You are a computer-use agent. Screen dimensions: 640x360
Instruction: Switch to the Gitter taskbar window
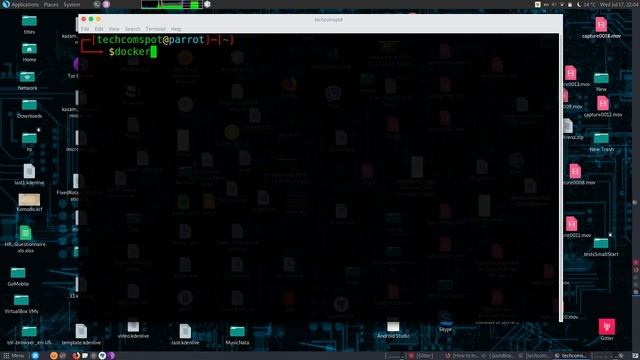click(422, 356)
